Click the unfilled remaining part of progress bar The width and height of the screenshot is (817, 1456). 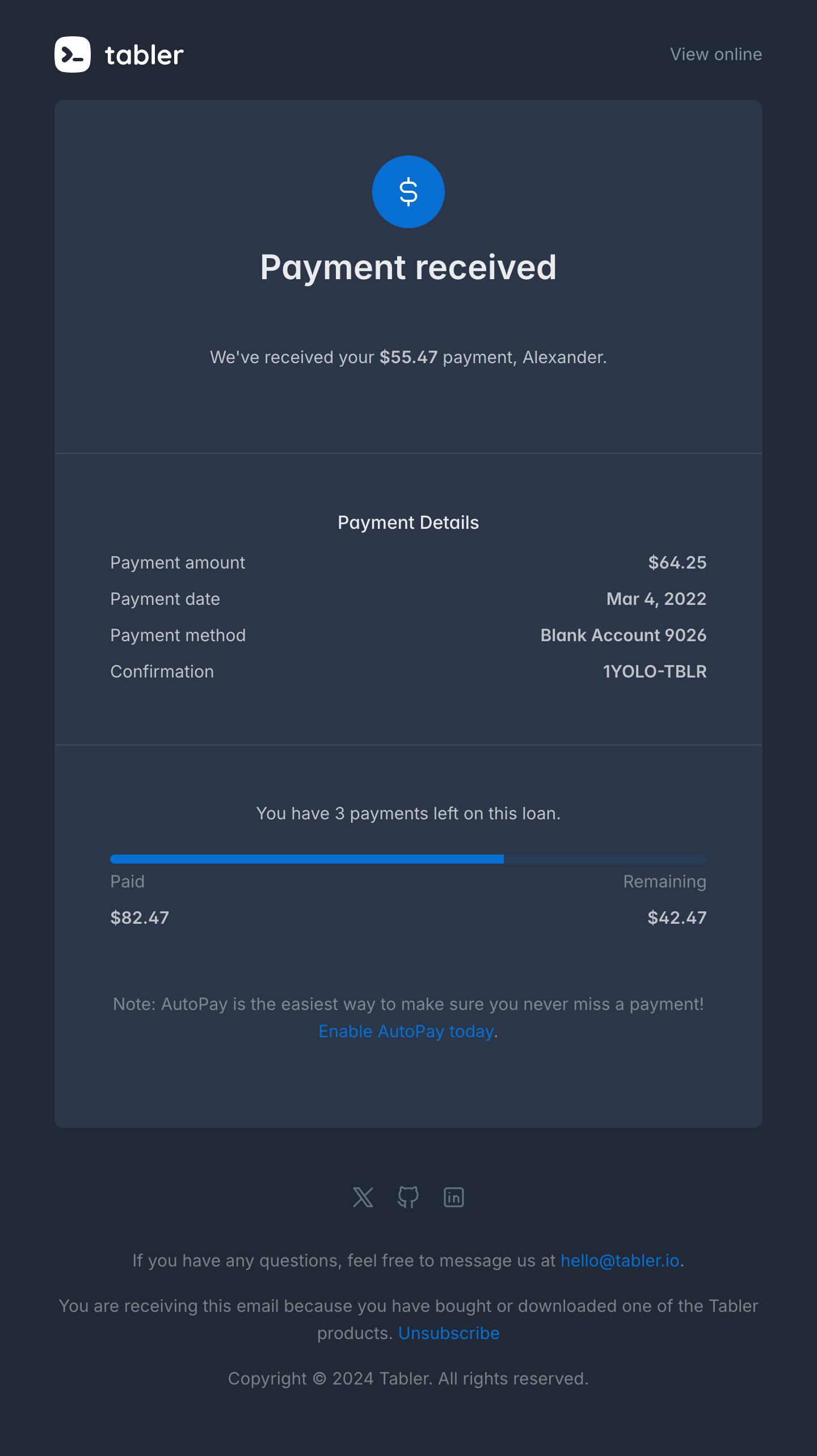pos(605,859)
